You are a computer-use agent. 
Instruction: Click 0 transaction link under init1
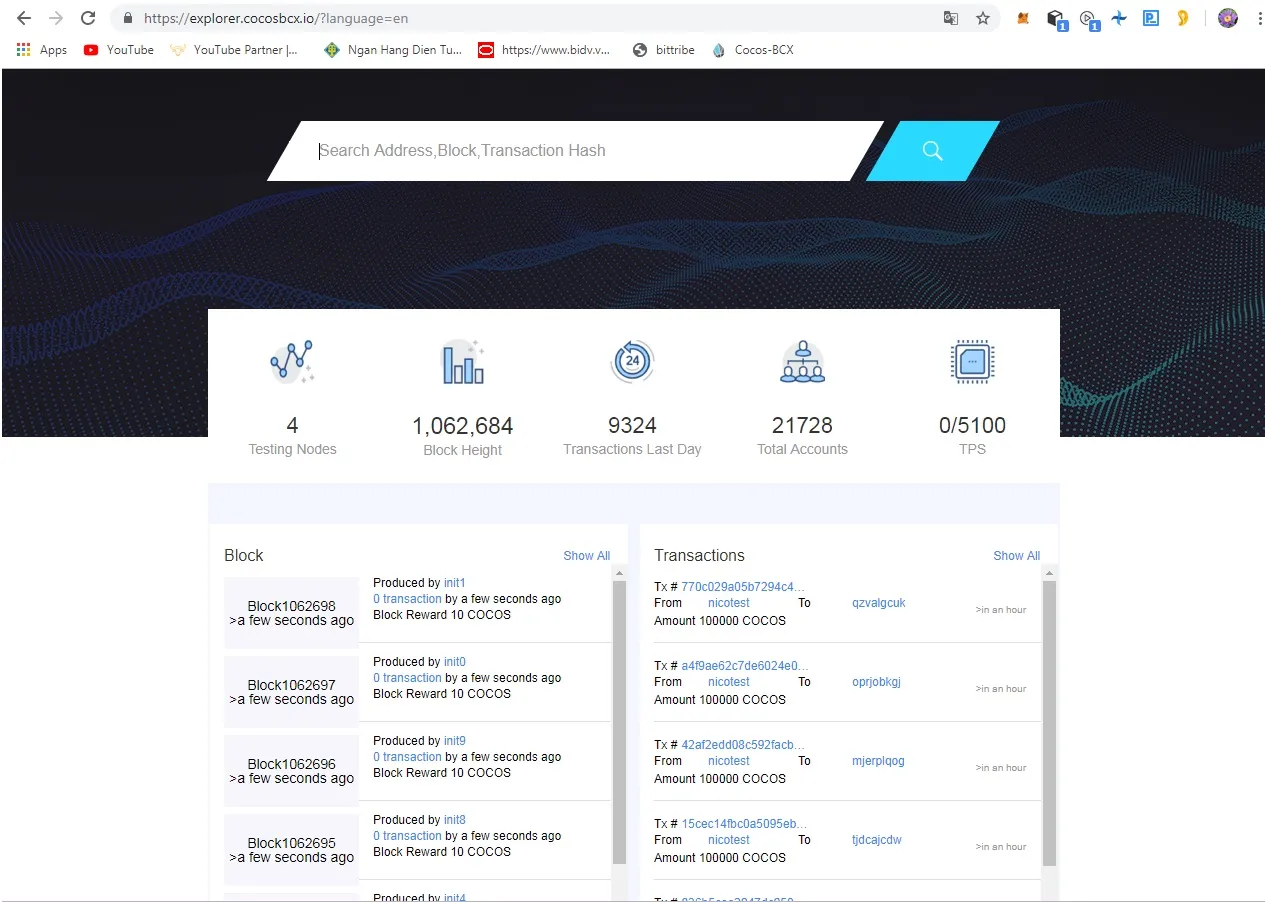(407, 599)
